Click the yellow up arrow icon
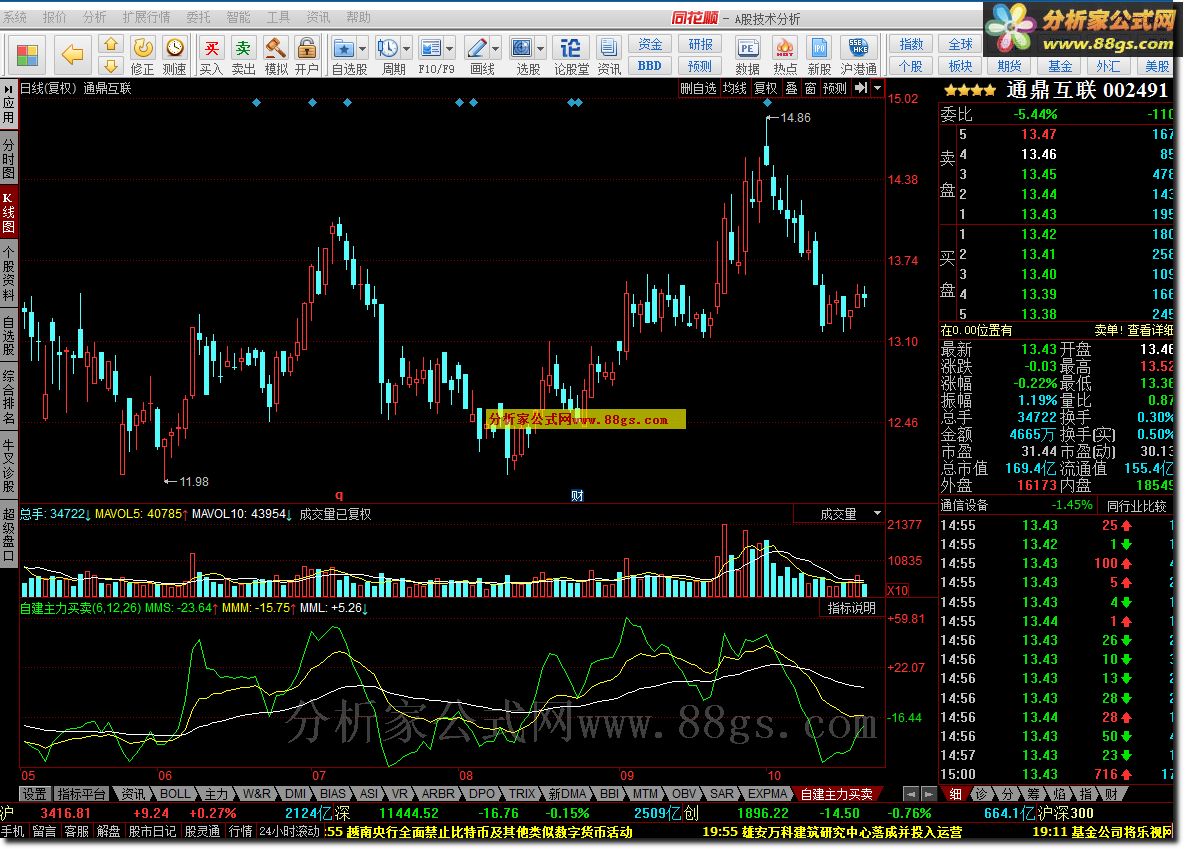This screenshot has width=1185, height=849. click(111, 45)
